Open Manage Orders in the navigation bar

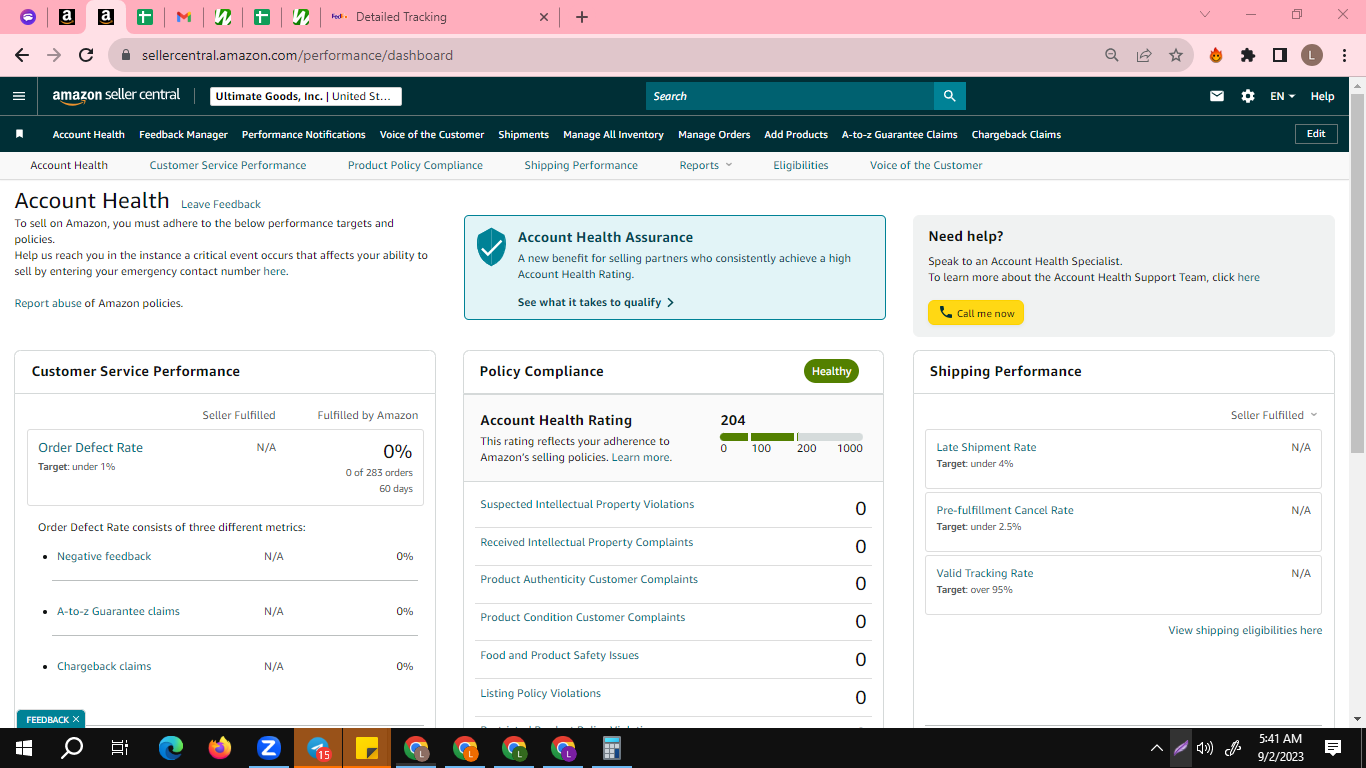click(714, 134)
